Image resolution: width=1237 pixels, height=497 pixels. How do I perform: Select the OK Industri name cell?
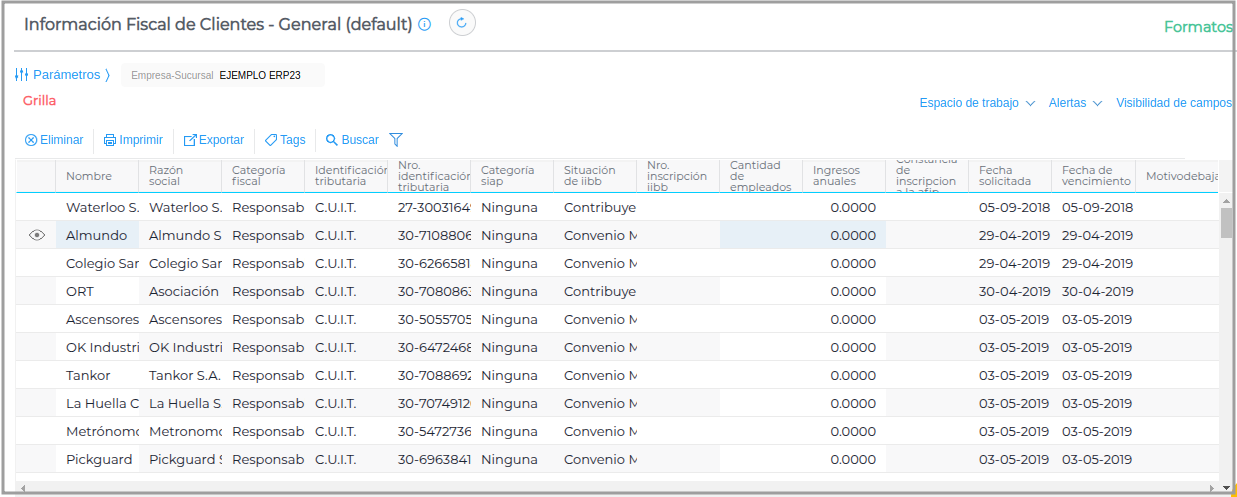[x=97, y=347]
